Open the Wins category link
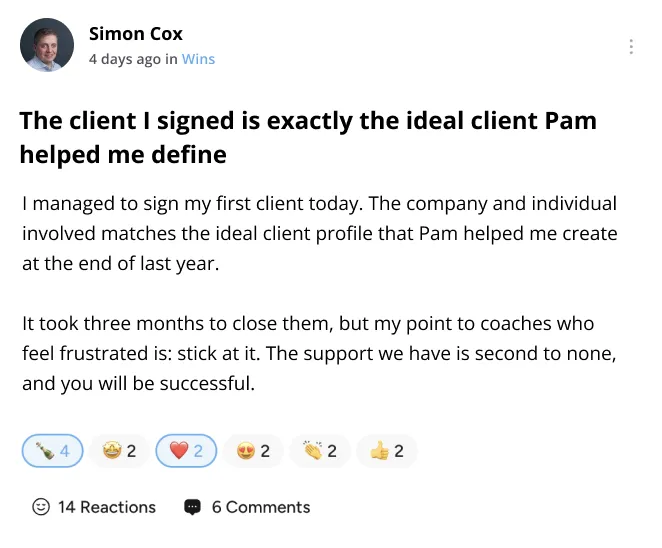 tap(198, 59)
